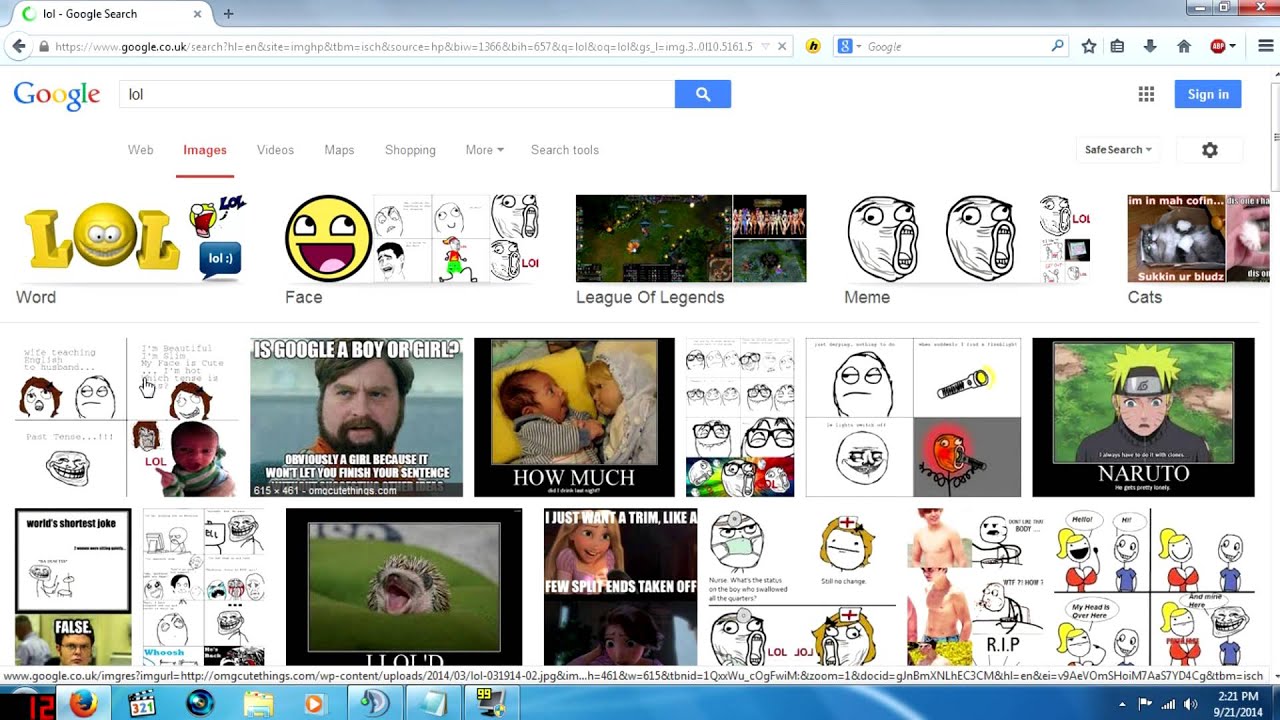Open a new tab with the plus button

[228, 14]
